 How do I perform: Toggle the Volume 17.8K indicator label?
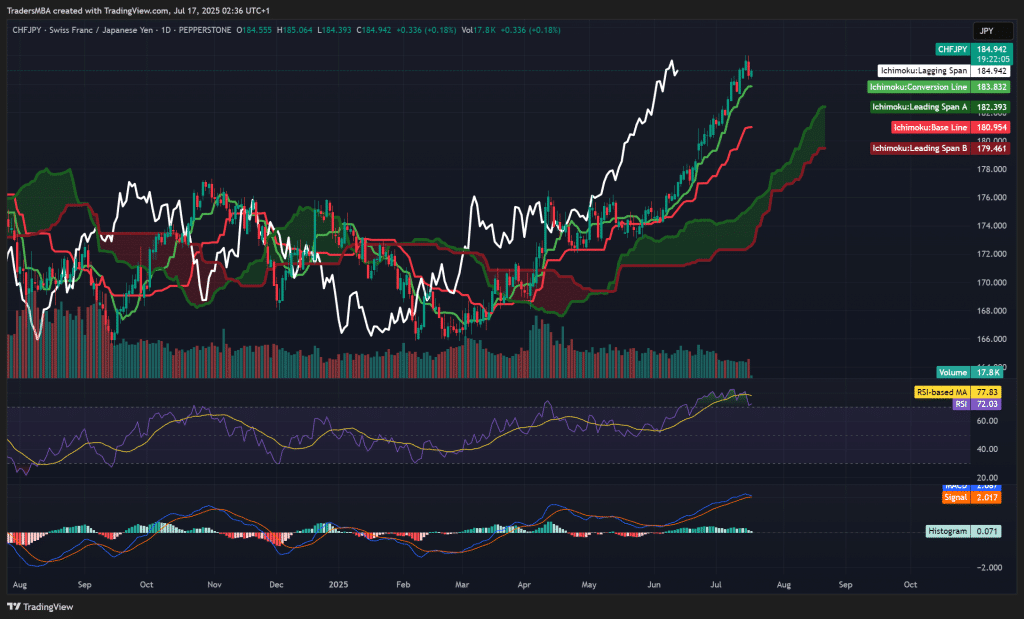click(x=954, y=371)
